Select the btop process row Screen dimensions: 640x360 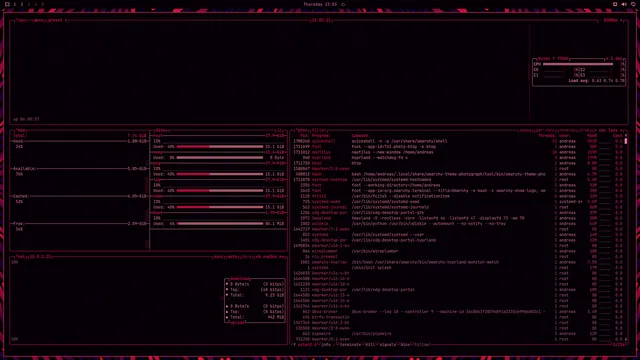pos(458,163)
